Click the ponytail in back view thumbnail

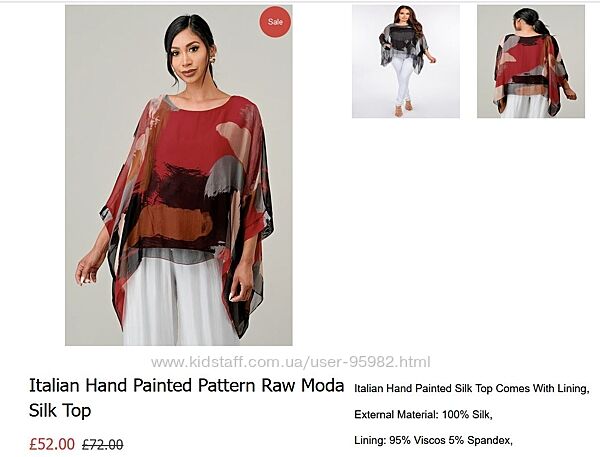[x=541, y=26]
